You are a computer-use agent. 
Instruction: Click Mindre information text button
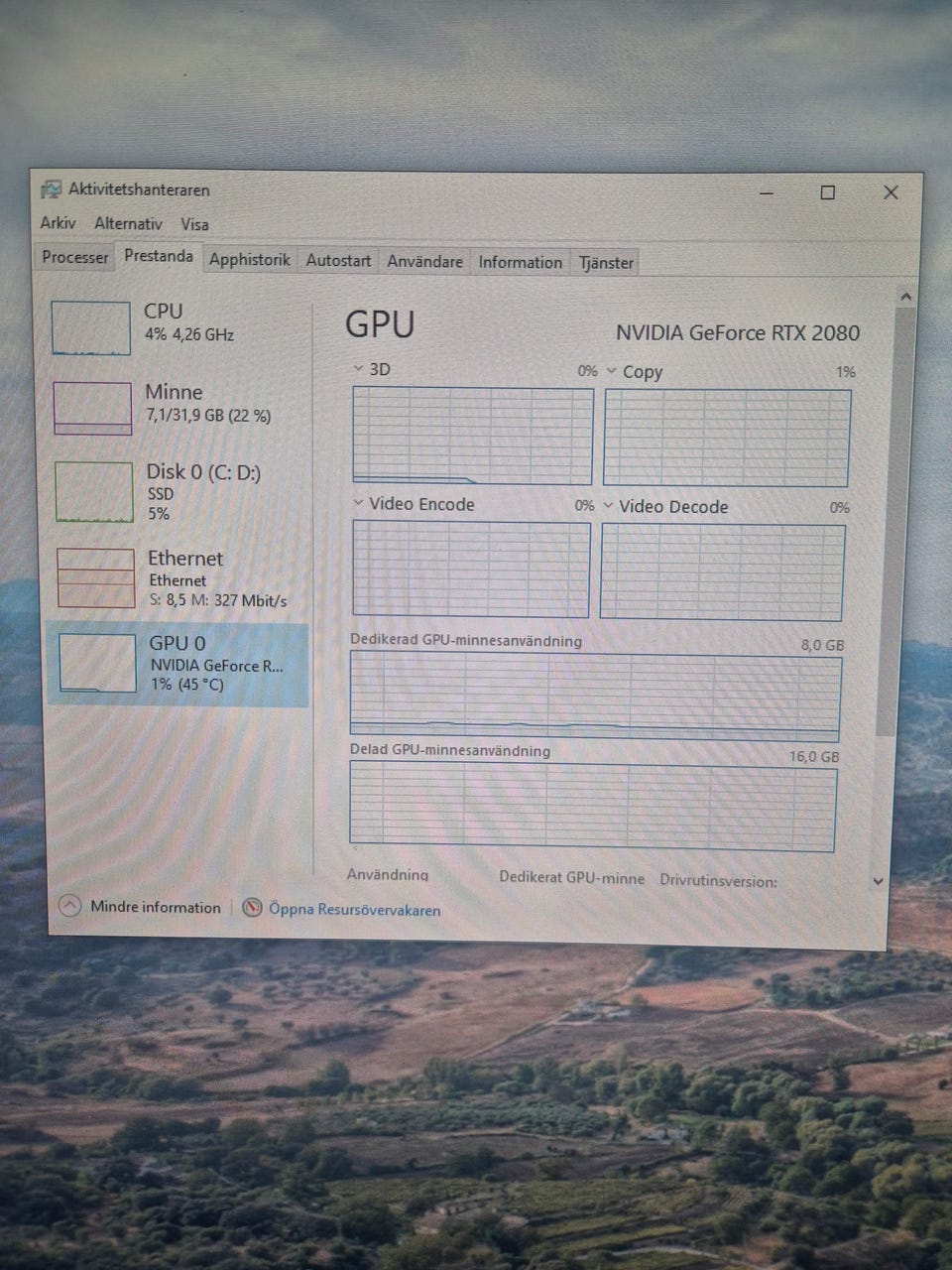[156, 907]
